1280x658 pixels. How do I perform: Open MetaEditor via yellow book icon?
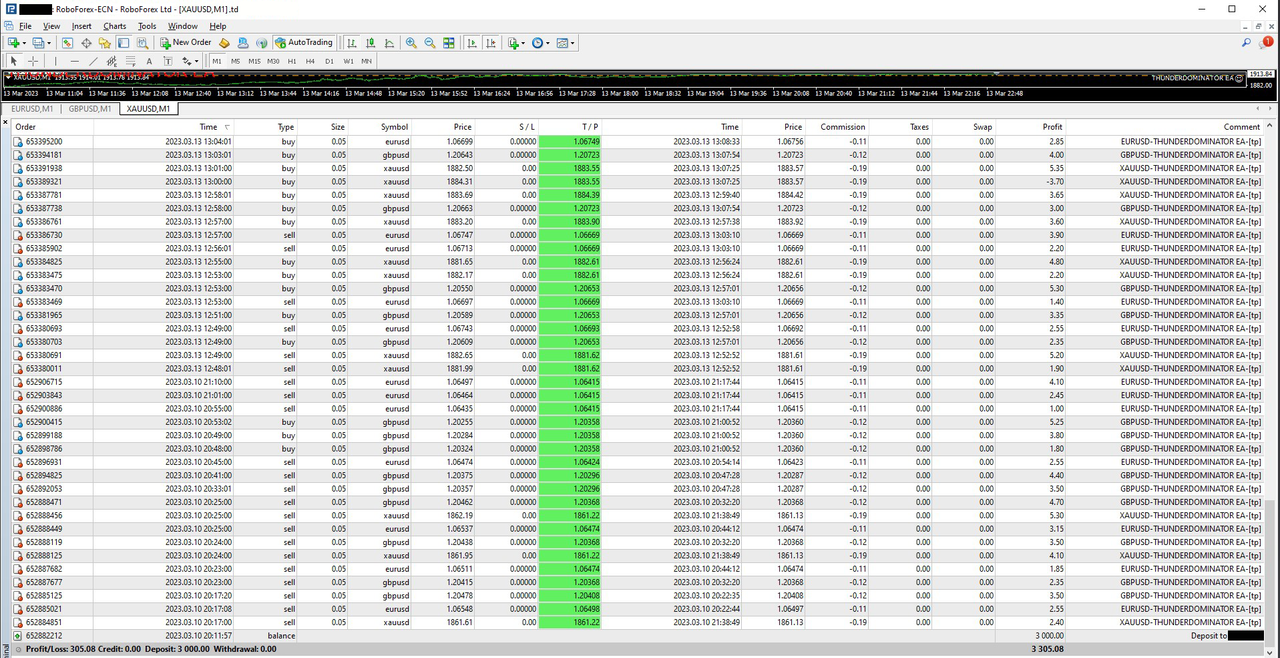coord(224,43)
